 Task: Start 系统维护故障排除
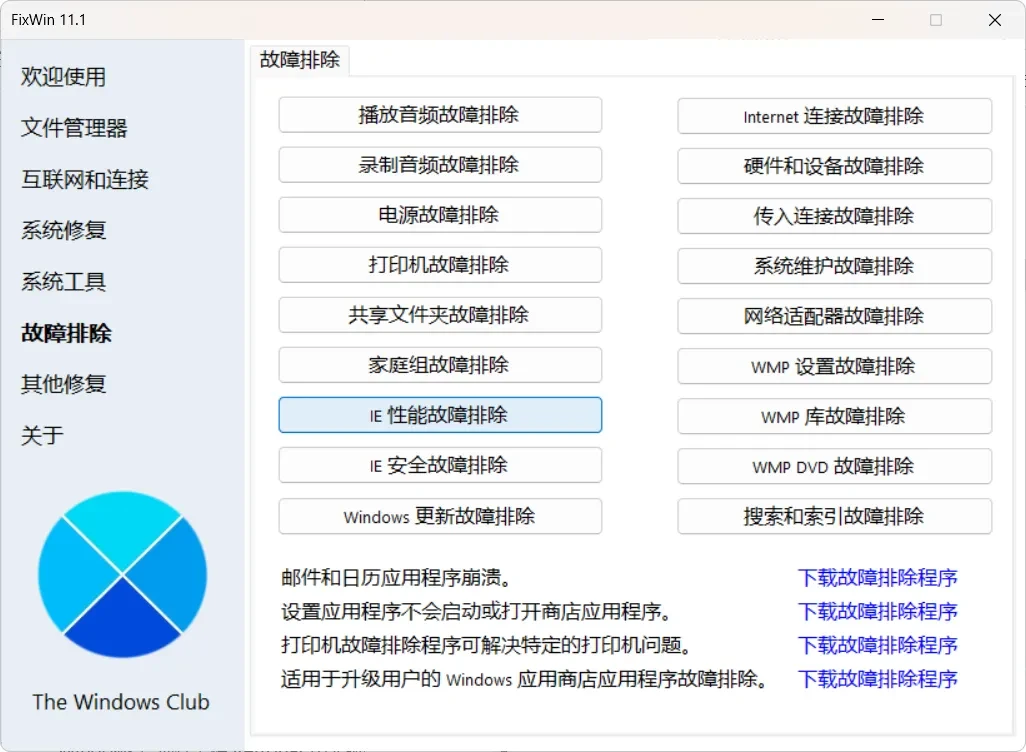(834, 266)
